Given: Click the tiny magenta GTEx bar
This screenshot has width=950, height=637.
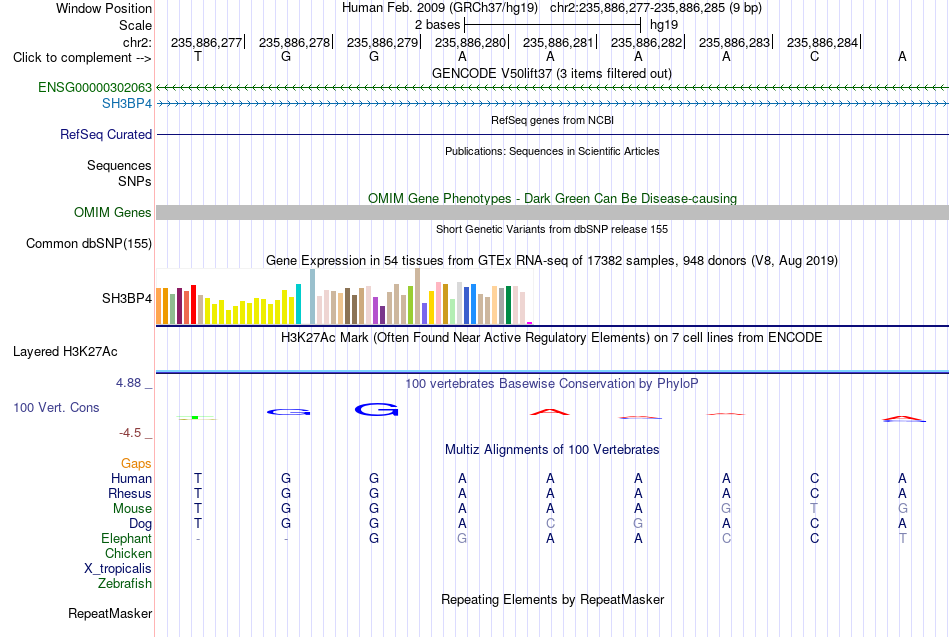Looking at the screenshot, I should point(530,323).
